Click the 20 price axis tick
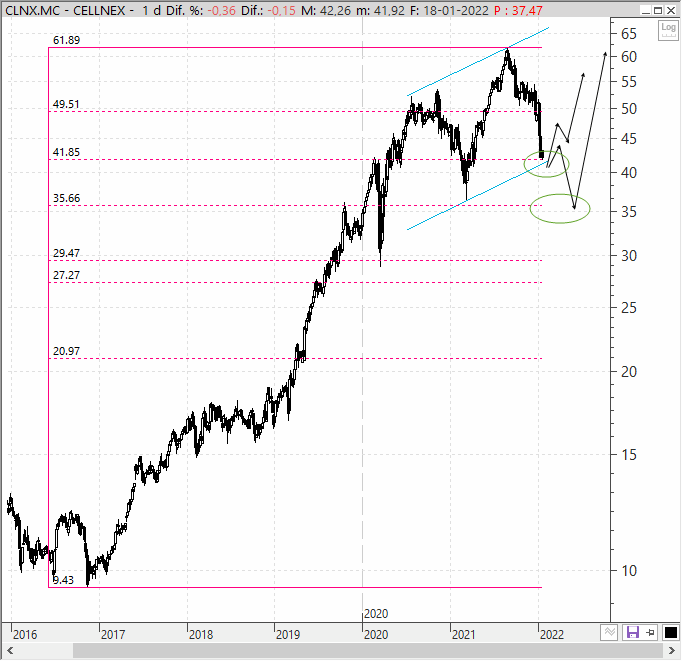 629,372
